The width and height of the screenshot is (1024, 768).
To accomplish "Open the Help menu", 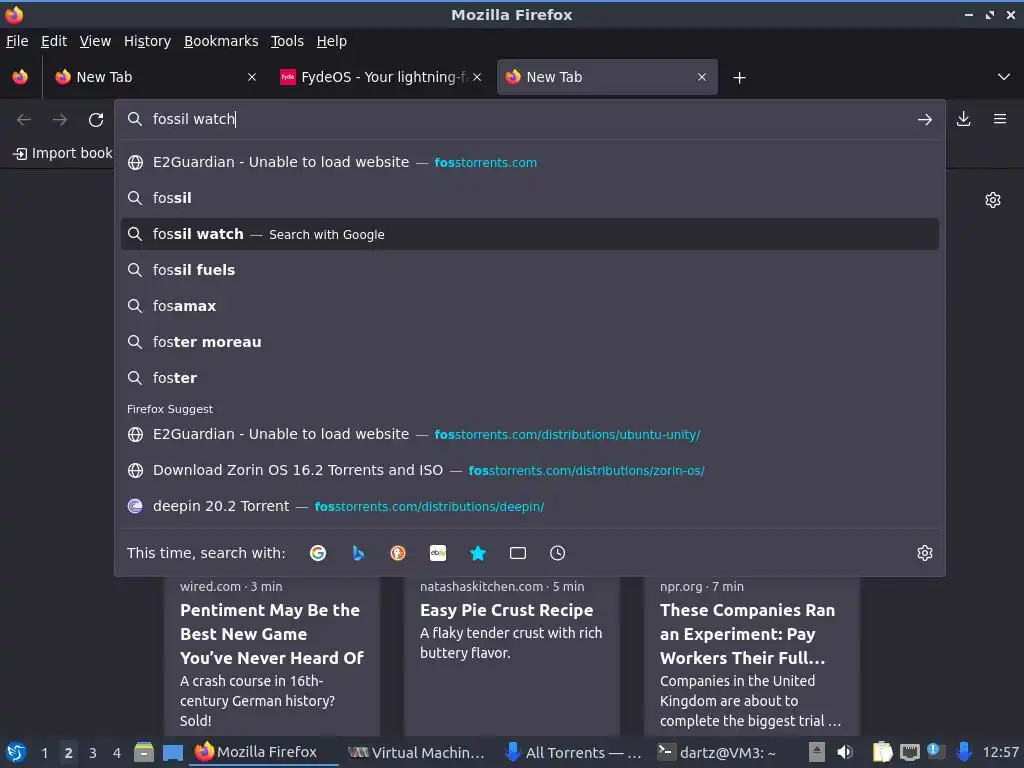I will click(x=332, y=41).
